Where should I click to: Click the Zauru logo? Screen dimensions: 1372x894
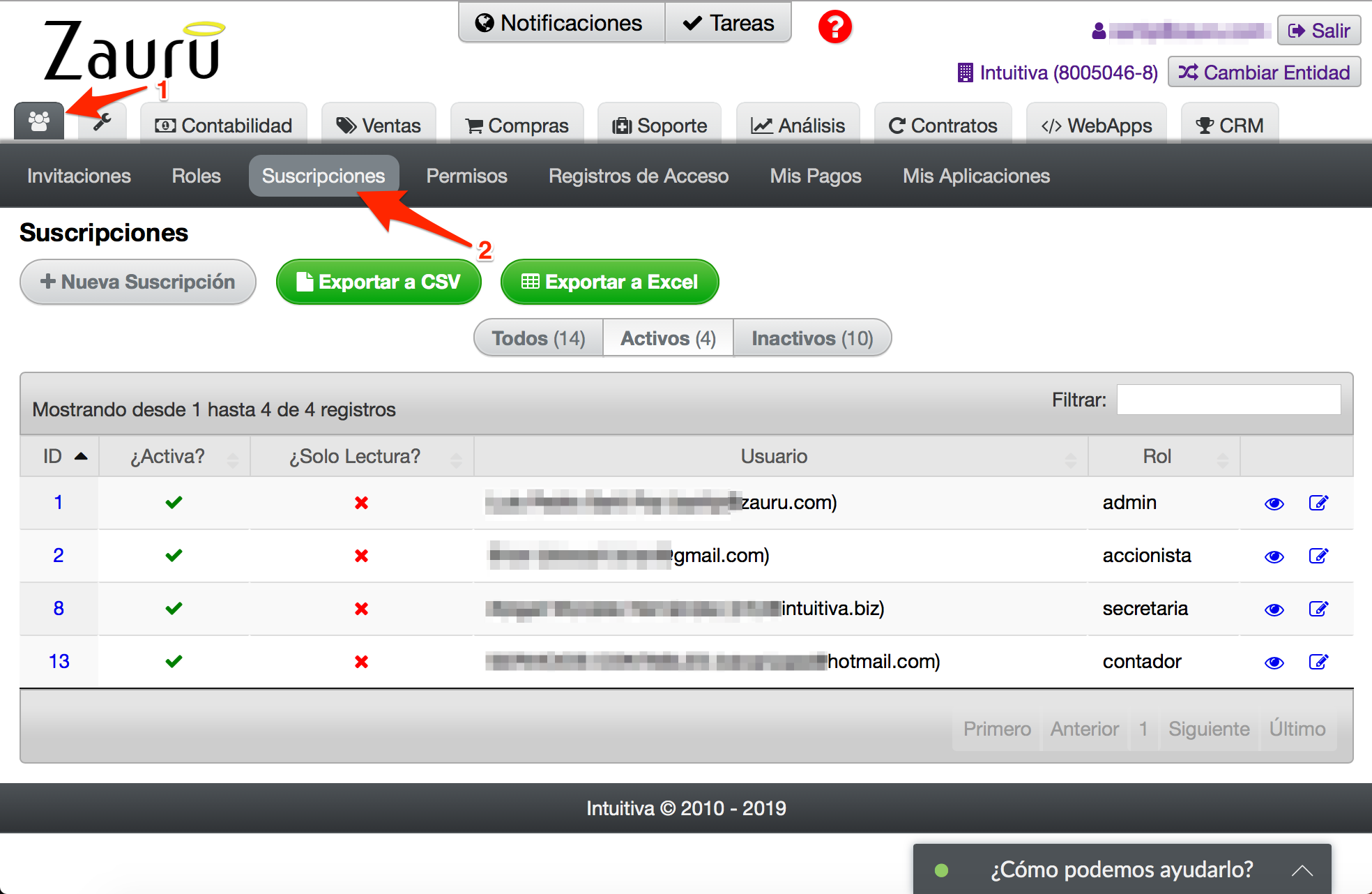click(x=135, y=50)
